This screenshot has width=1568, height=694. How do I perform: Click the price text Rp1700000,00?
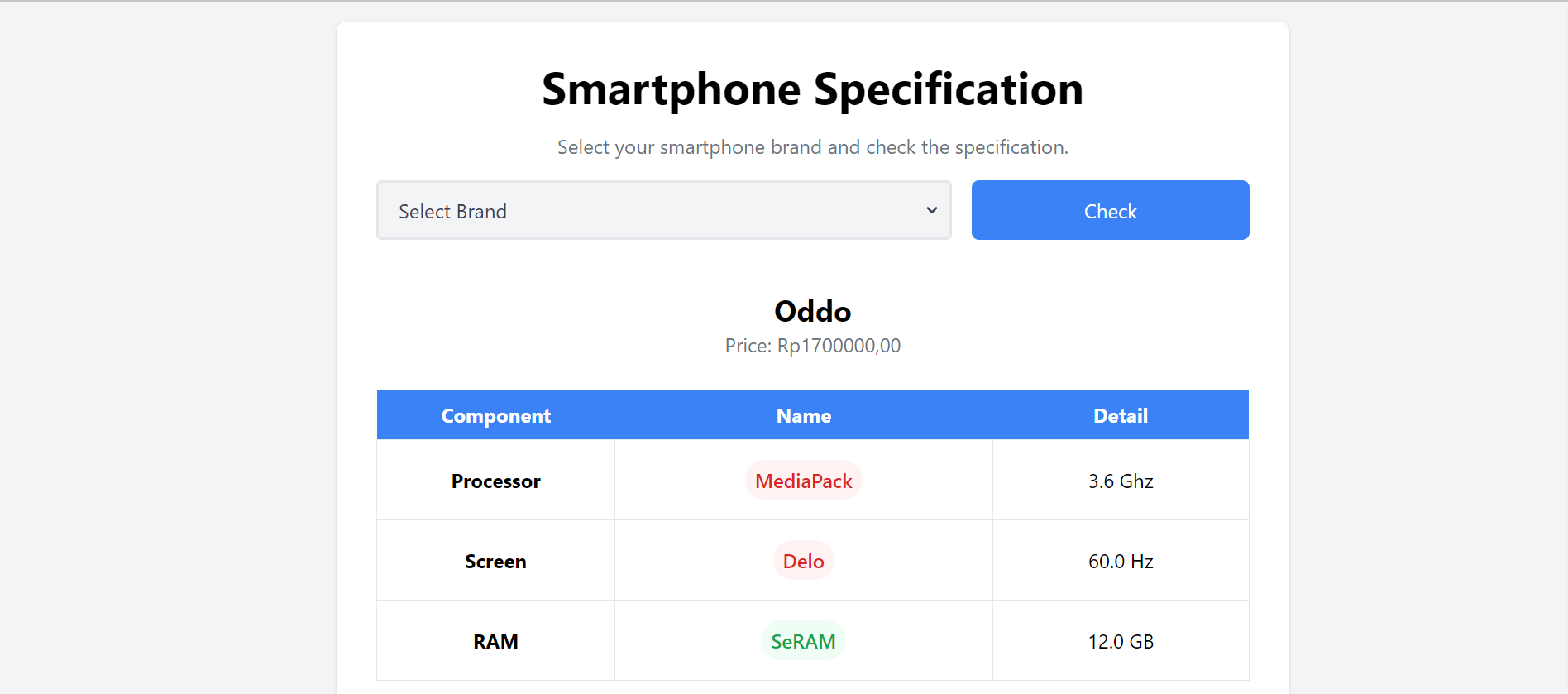click(x=838, y=346)
